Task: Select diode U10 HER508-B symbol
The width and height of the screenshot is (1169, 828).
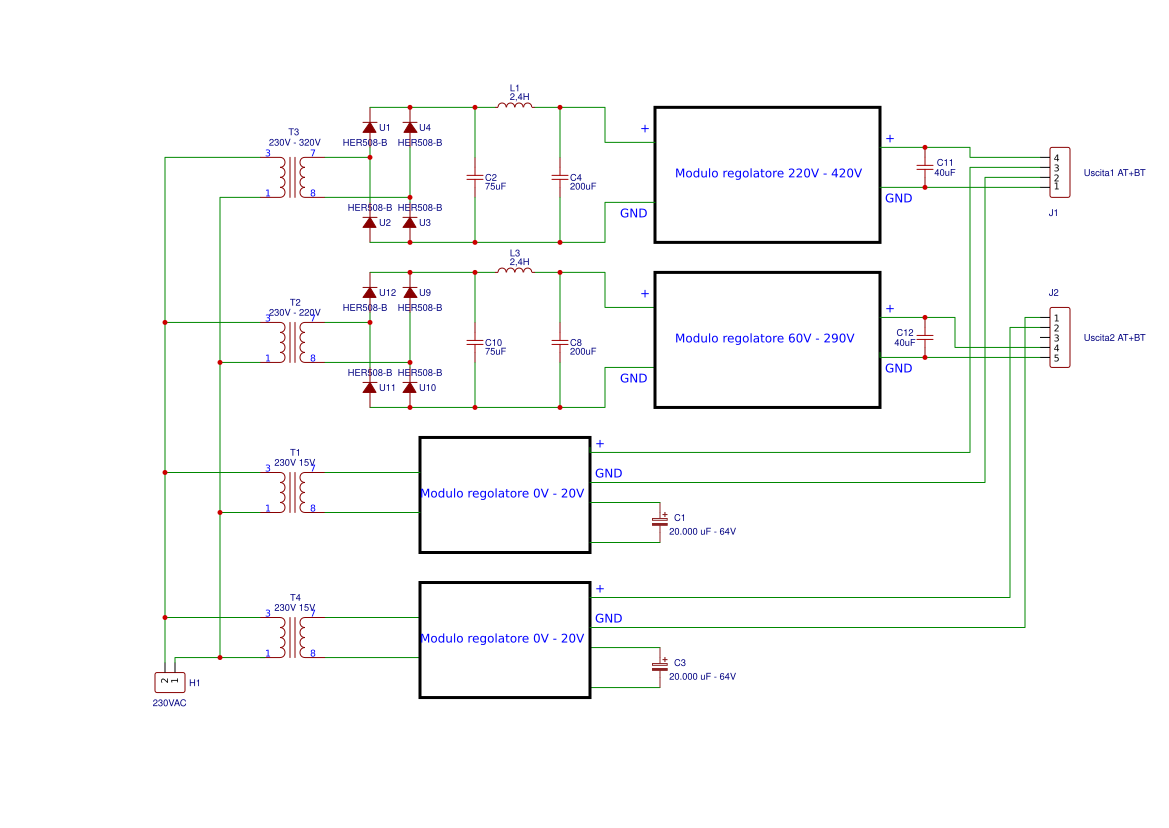Action: coord(409,385)
